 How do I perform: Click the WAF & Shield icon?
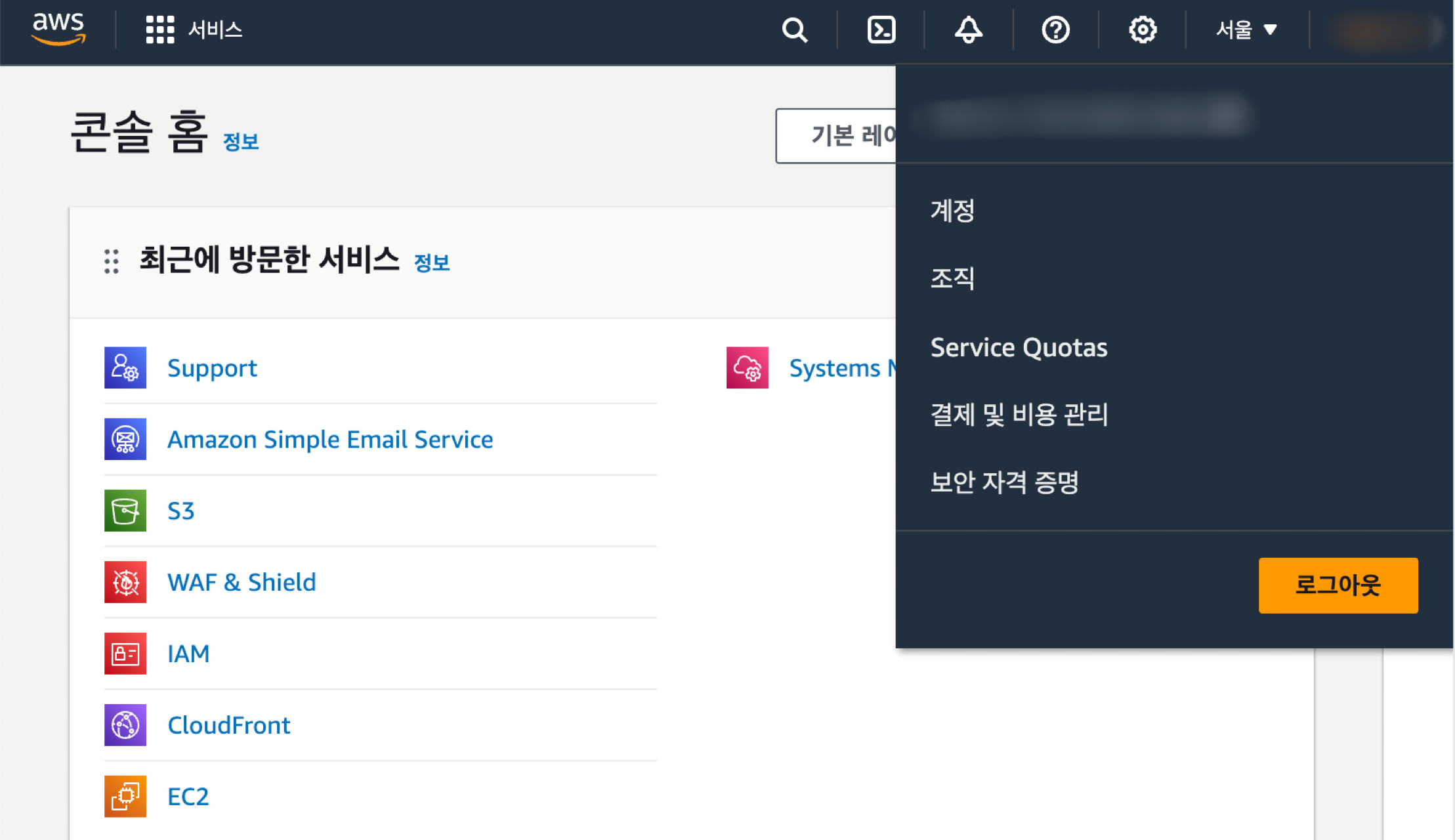point(125,582)
